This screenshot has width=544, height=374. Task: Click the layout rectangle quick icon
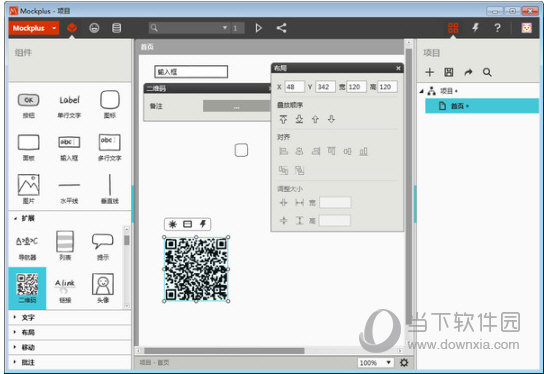tap(187, 224)
